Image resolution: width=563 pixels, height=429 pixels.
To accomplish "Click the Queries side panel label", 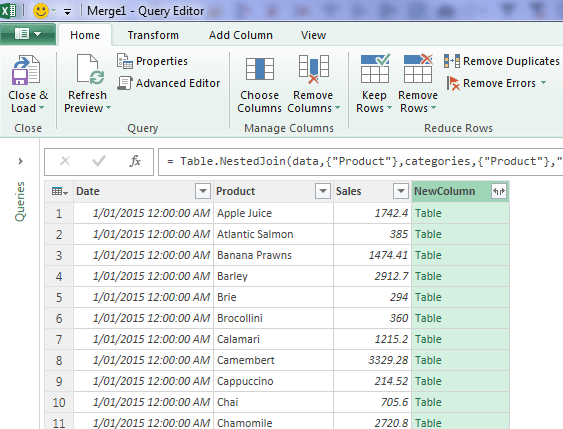I will point(20,202).
